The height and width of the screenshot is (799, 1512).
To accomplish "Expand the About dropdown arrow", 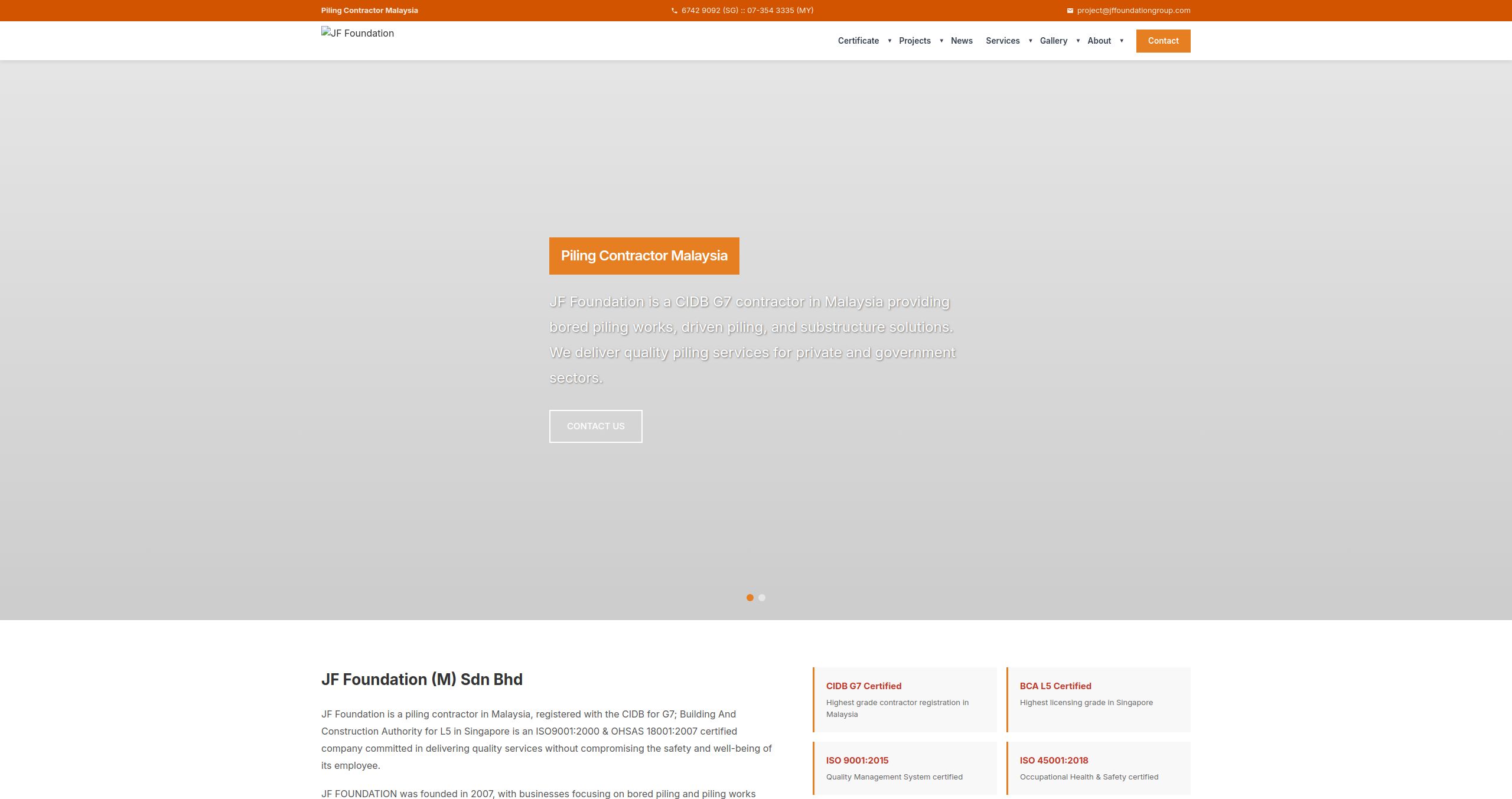I will 1122,41.
